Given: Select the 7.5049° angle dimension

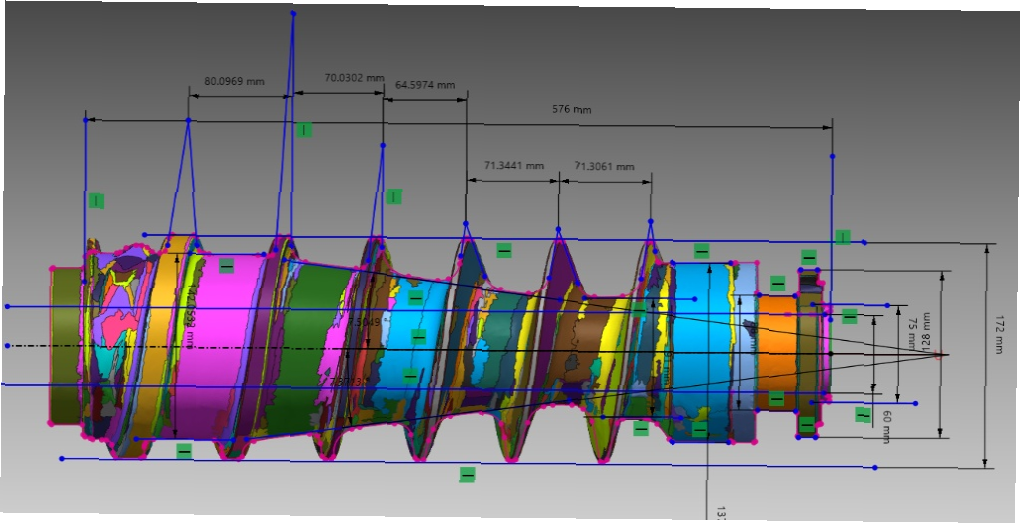Looking at the screenshot, I should (367, 322).
